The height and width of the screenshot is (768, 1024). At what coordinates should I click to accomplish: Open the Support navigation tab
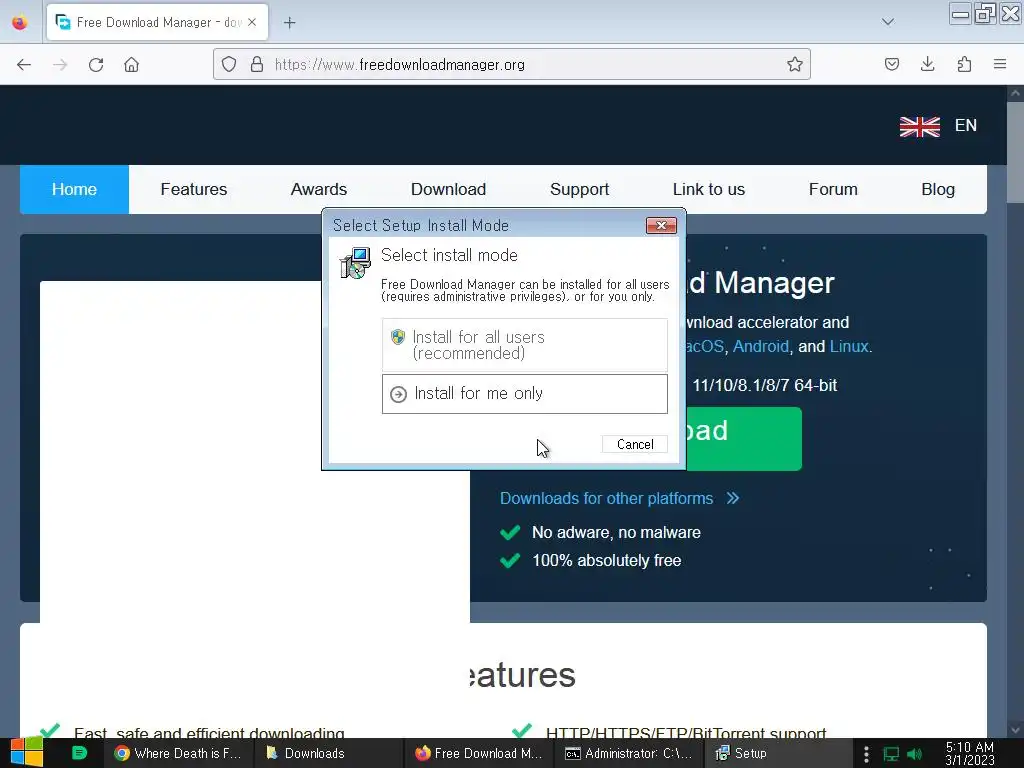(579, 189)
